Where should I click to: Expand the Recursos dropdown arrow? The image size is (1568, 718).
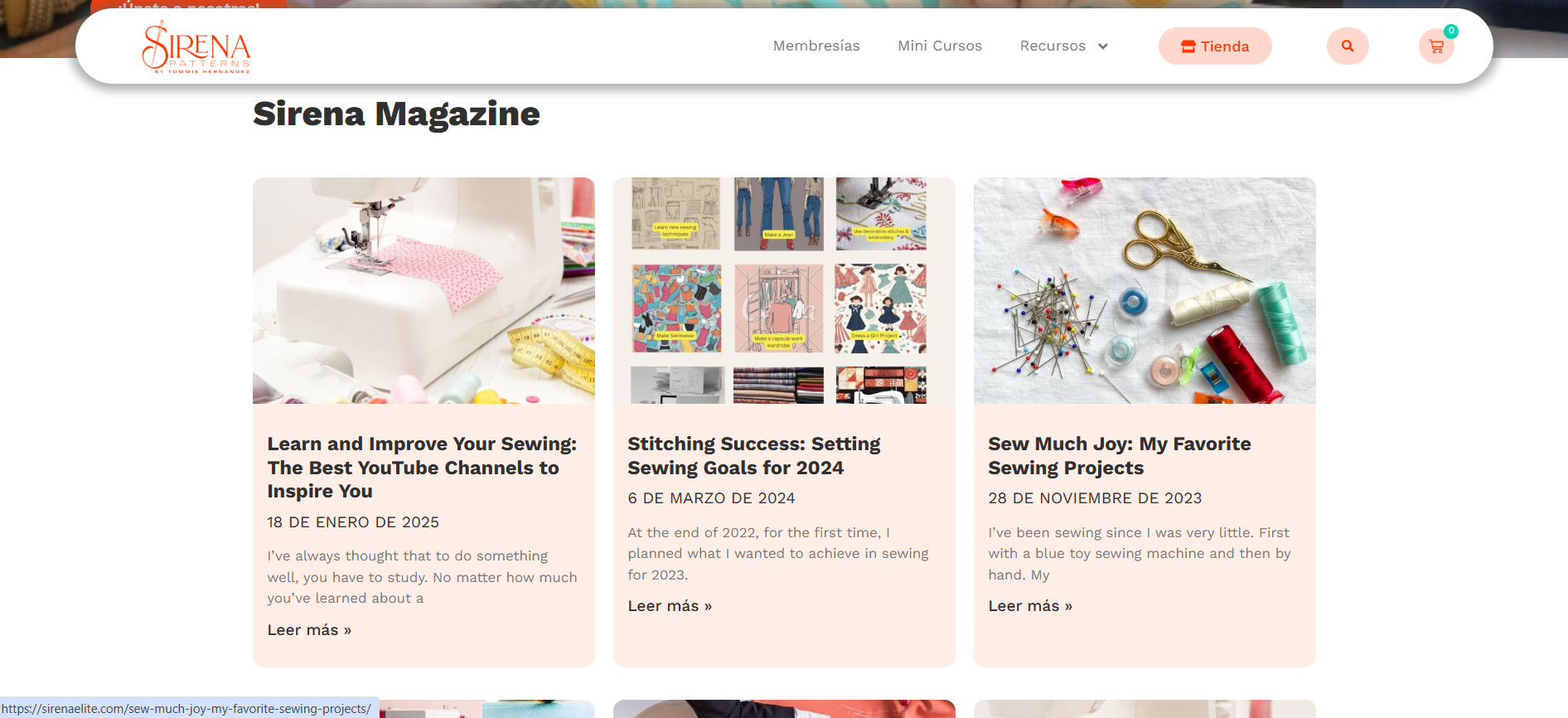1103,46
